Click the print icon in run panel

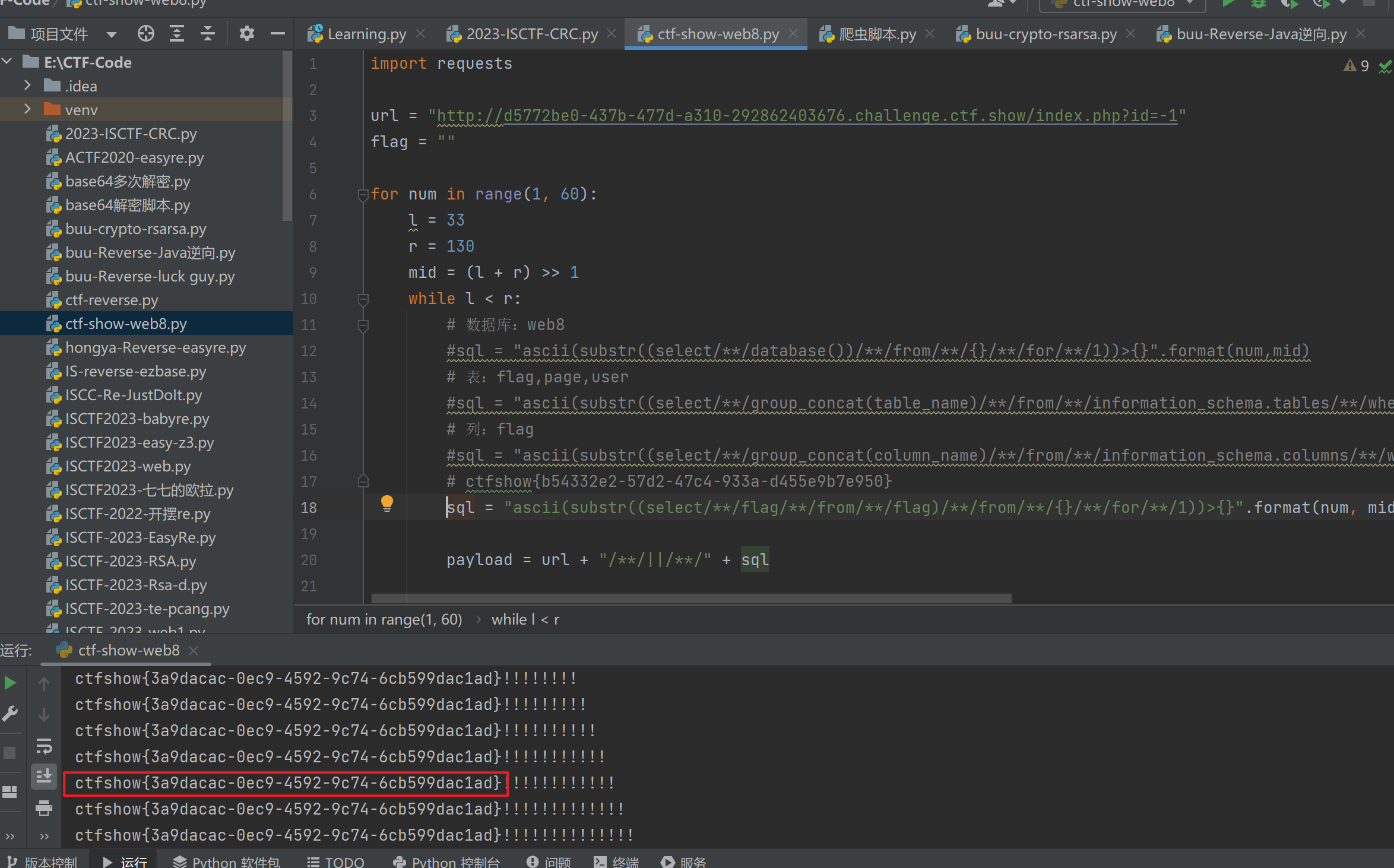pyautogui.click(x=44, y=807)
